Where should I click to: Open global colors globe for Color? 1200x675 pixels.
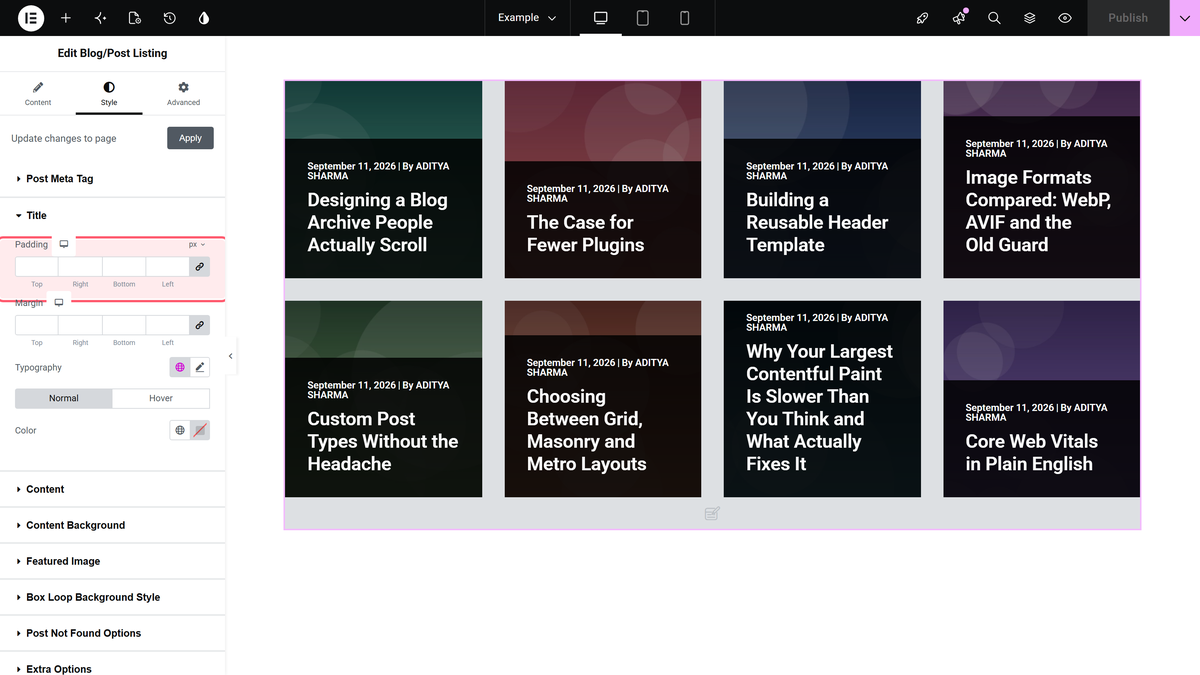click(180, 430)
